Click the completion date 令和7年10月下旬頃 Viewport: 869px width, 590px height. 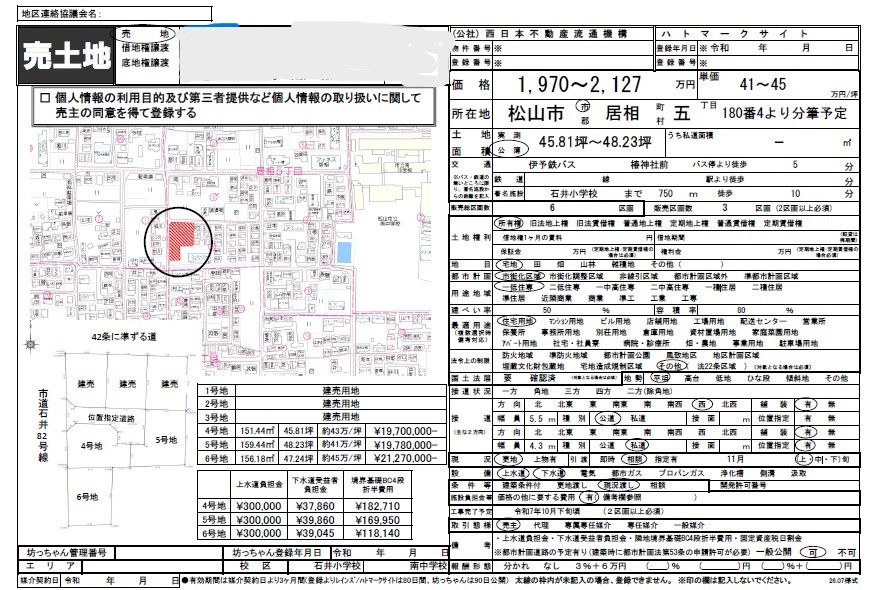tap(547, 511)
